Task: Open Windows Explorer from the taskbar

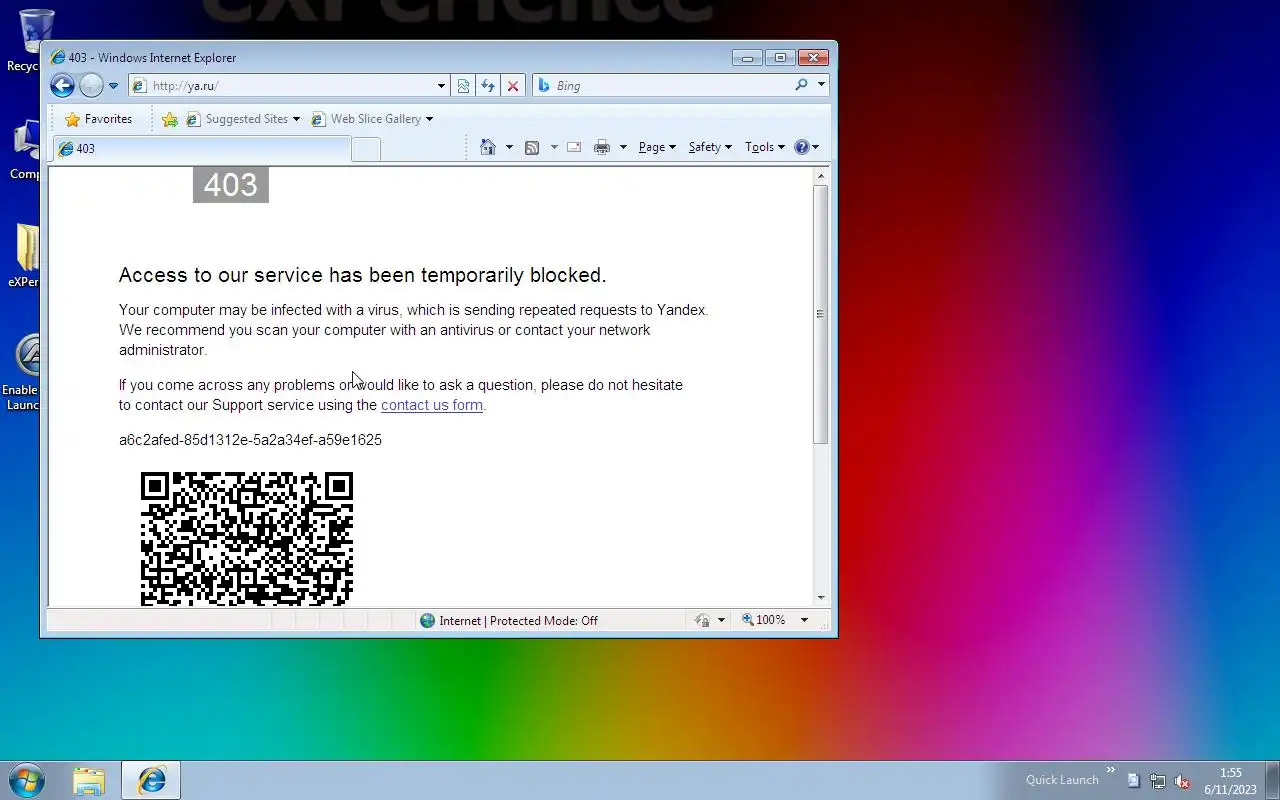Action: coord(89,780)
